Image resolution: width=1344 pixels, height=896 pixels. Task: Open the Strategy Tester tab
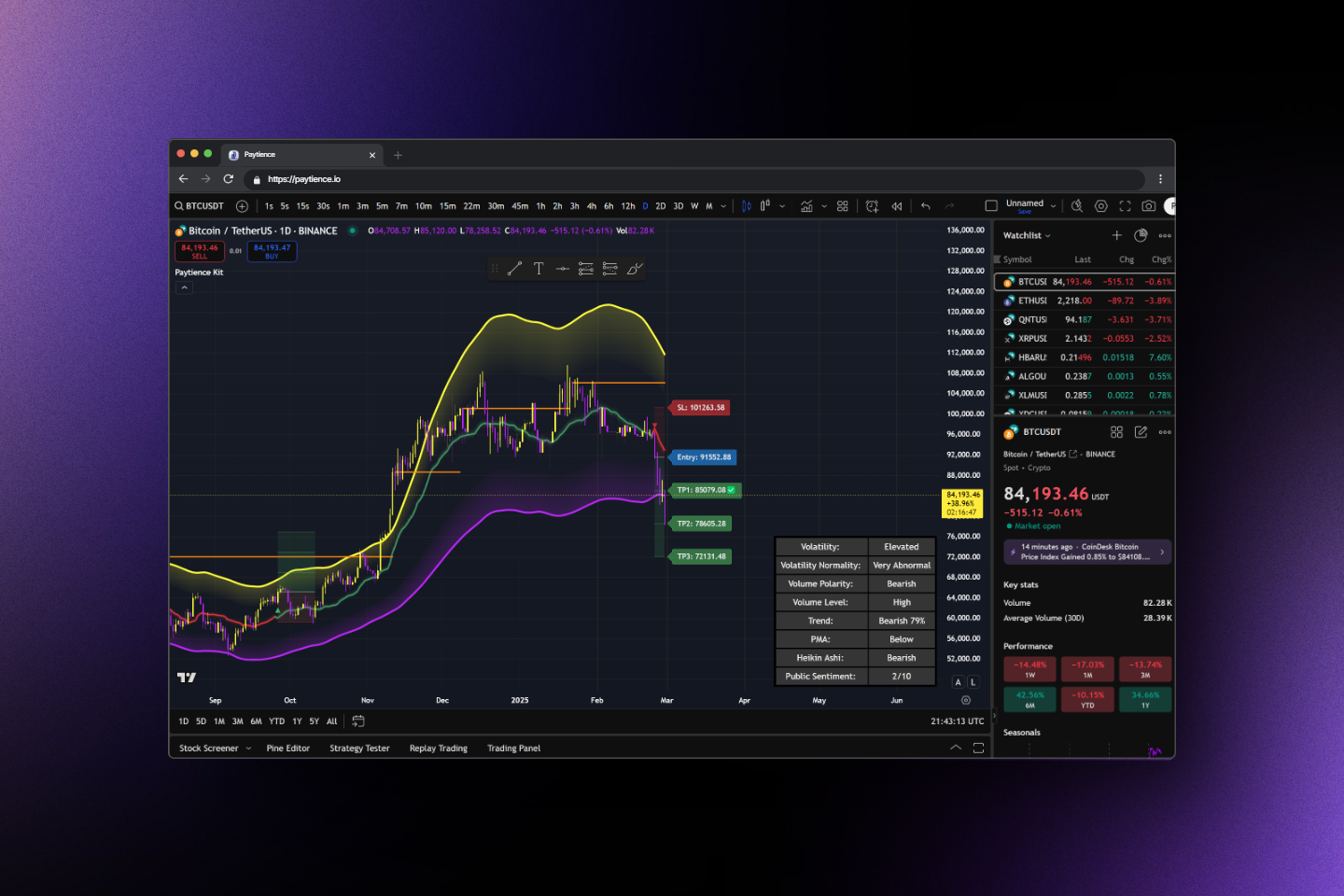tap(359, 749)
